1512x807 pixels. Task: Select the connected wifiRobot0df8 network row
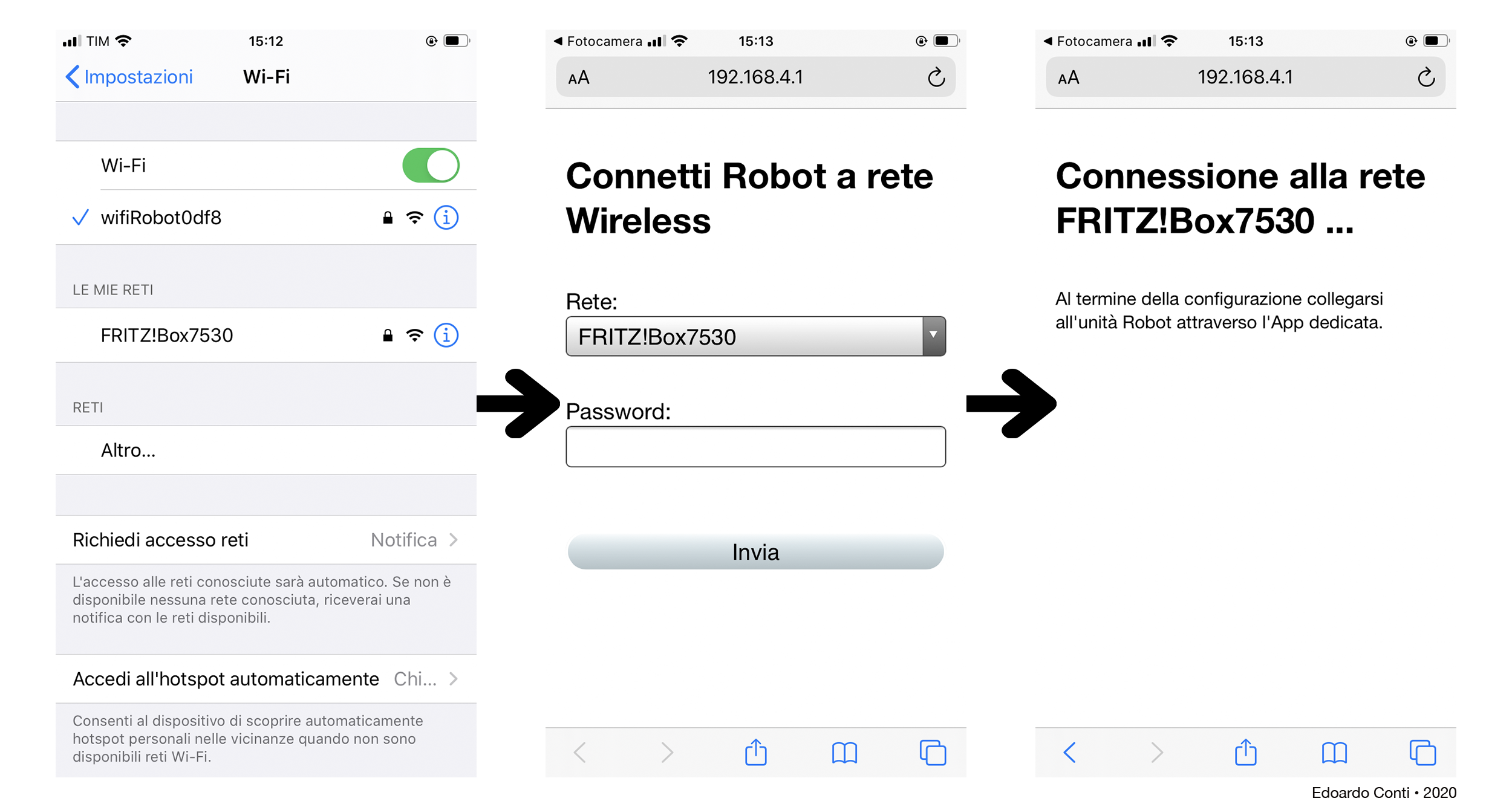(x=266, y=218)
